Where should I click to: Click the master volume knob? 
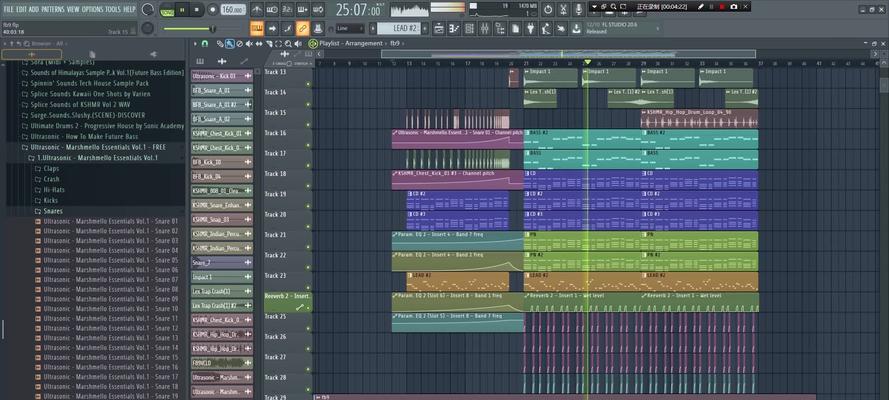[x=147, y=10]
